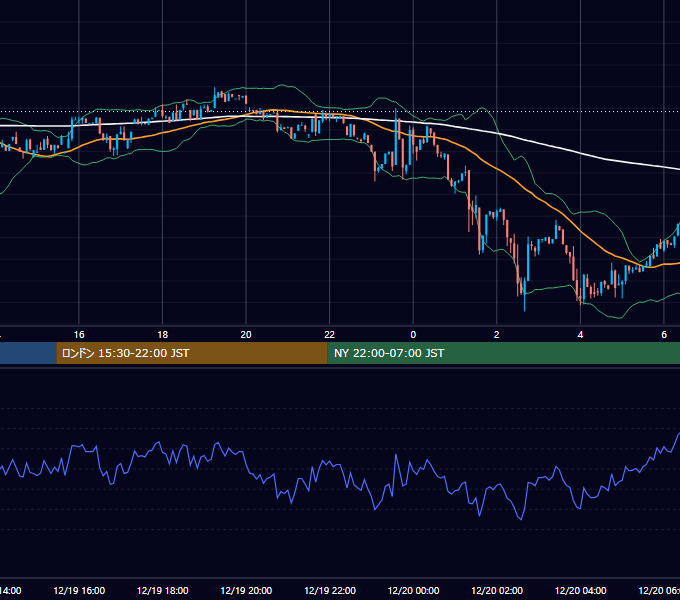
Task: Click the 12/19 18:00 time label
Action: 163,590
